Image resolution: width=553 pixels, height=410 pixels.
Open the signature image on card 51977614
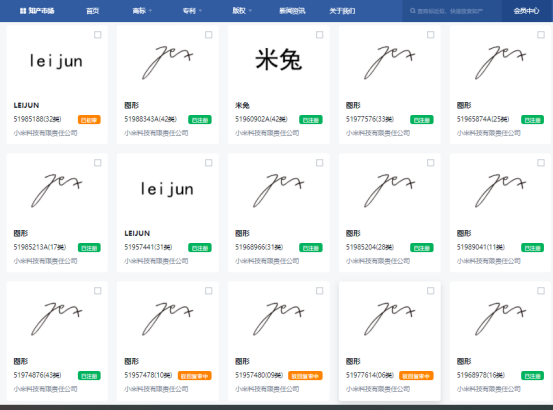click(390, 318)
